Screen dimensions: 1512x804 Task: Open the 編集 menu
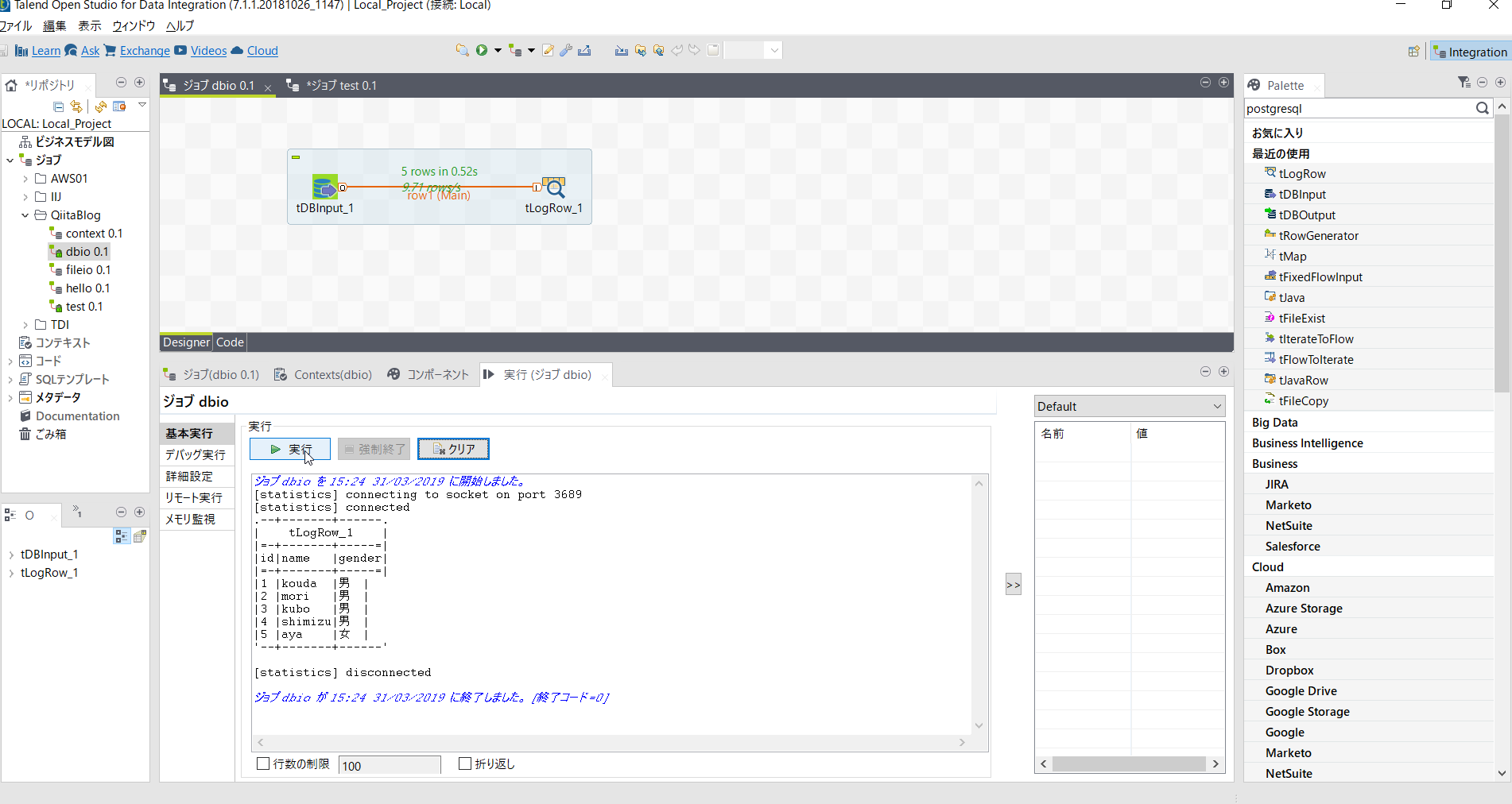tap(54, 26)
